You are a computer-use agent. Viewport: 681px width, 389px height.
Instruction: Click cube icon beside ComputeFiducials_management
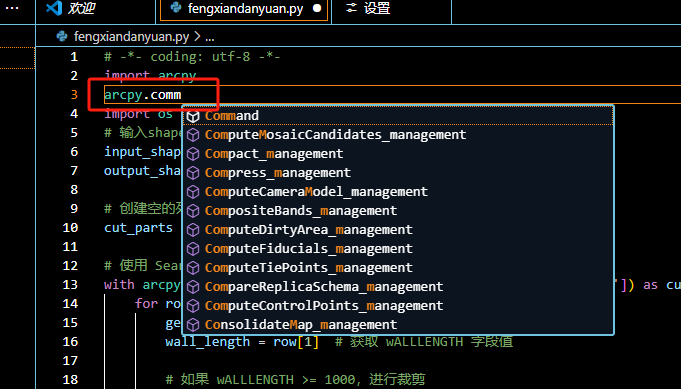pyautogui.click(x=193, y=249)
